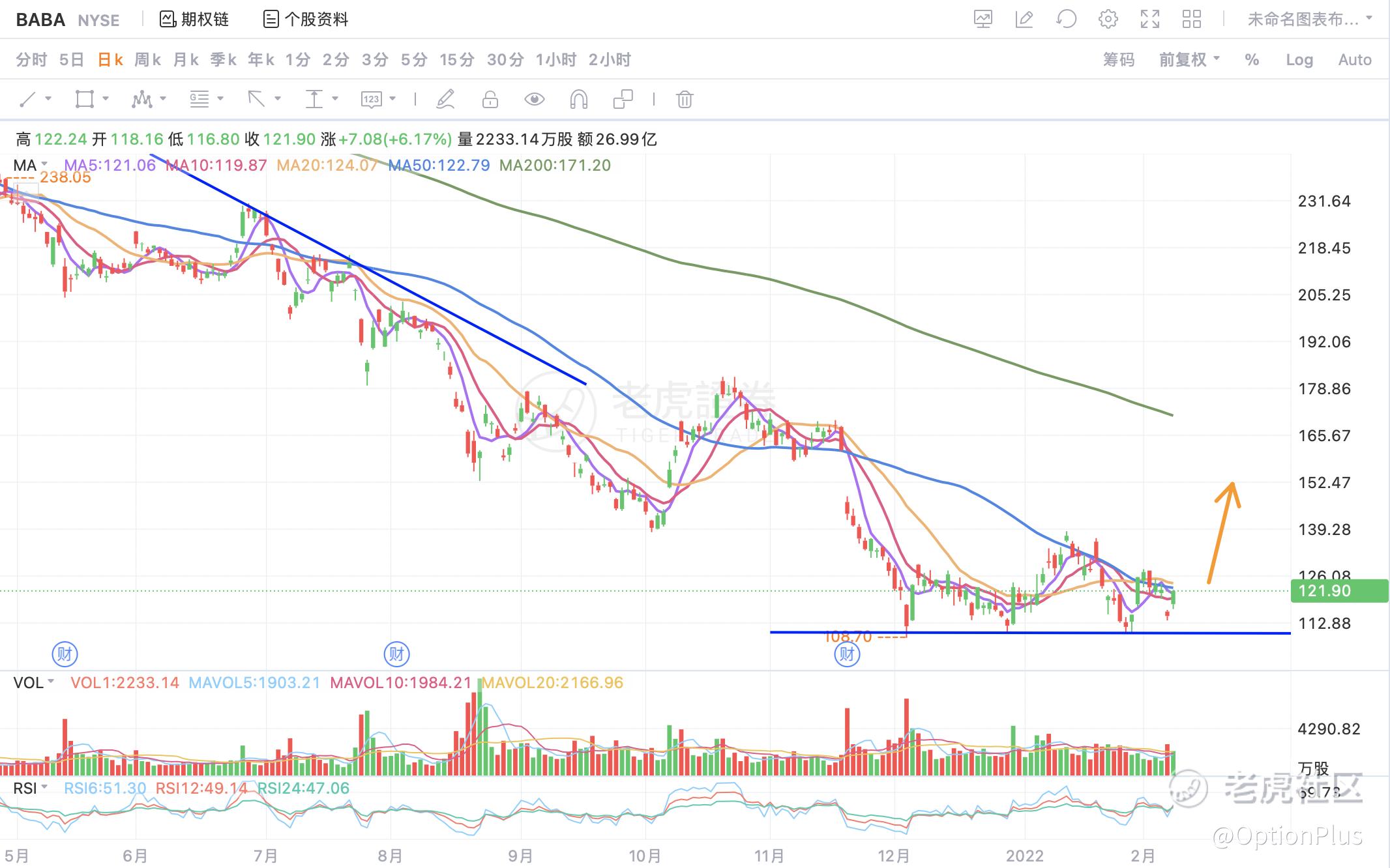
Task: Toggle percent % scale
Action: click(1252, 60)
